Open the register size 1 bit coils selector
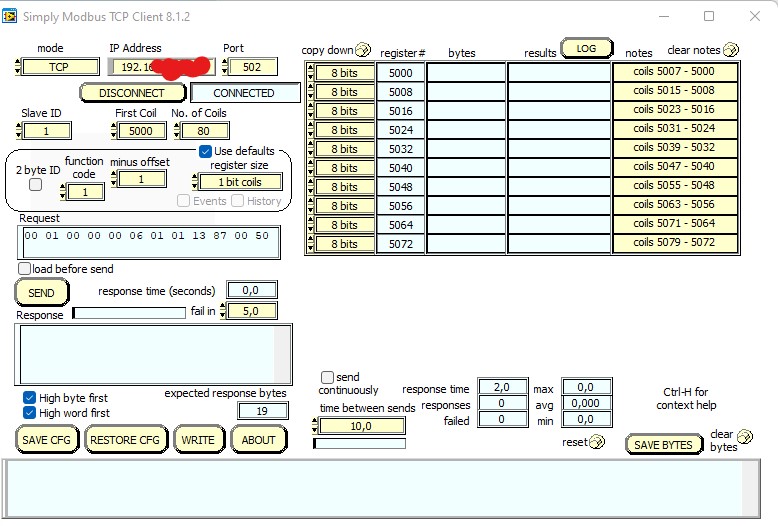Viewport: 778px width, 526px height. (240, 182)
